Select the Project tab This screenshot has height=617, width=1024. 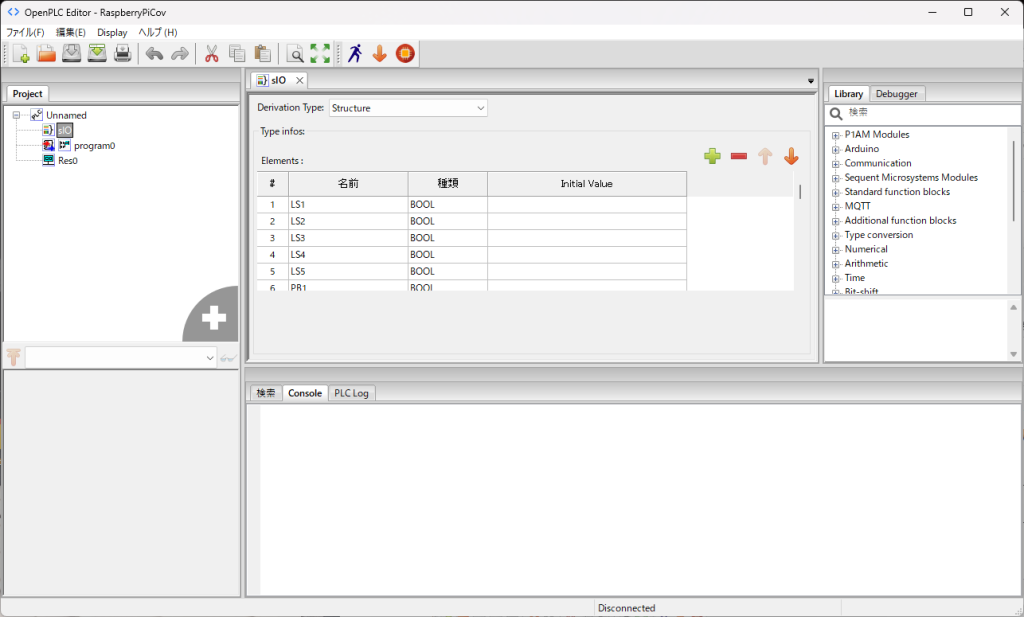tap(27, 93)
